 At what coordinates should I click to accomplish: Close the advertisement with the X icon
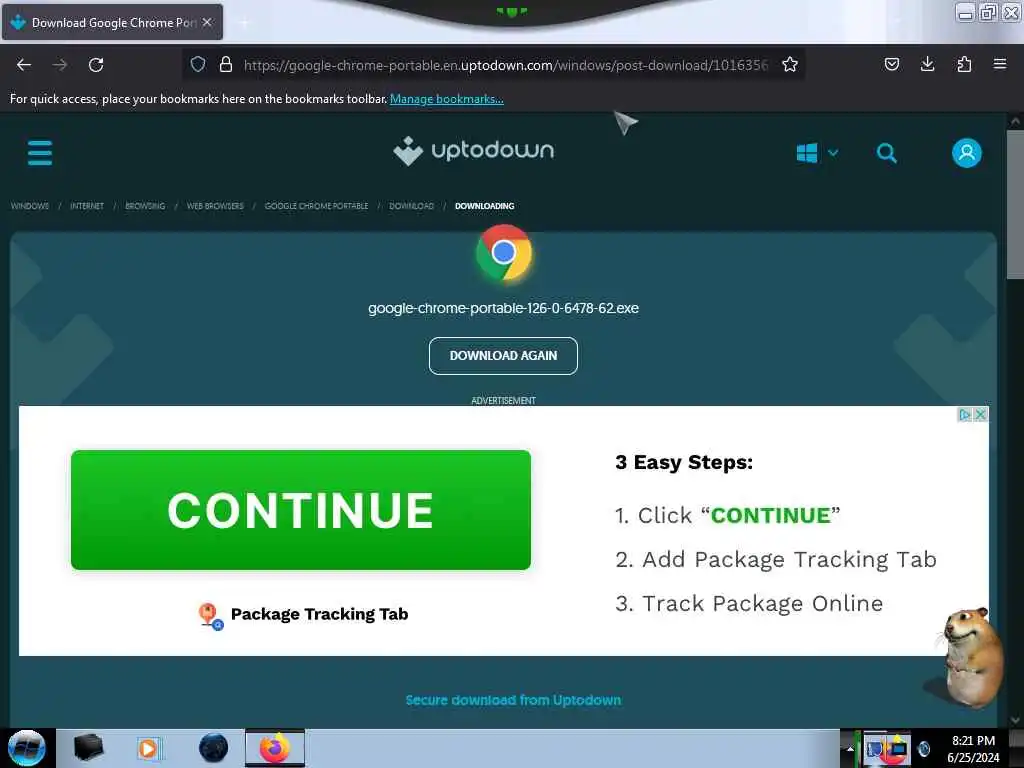point(980,415)
